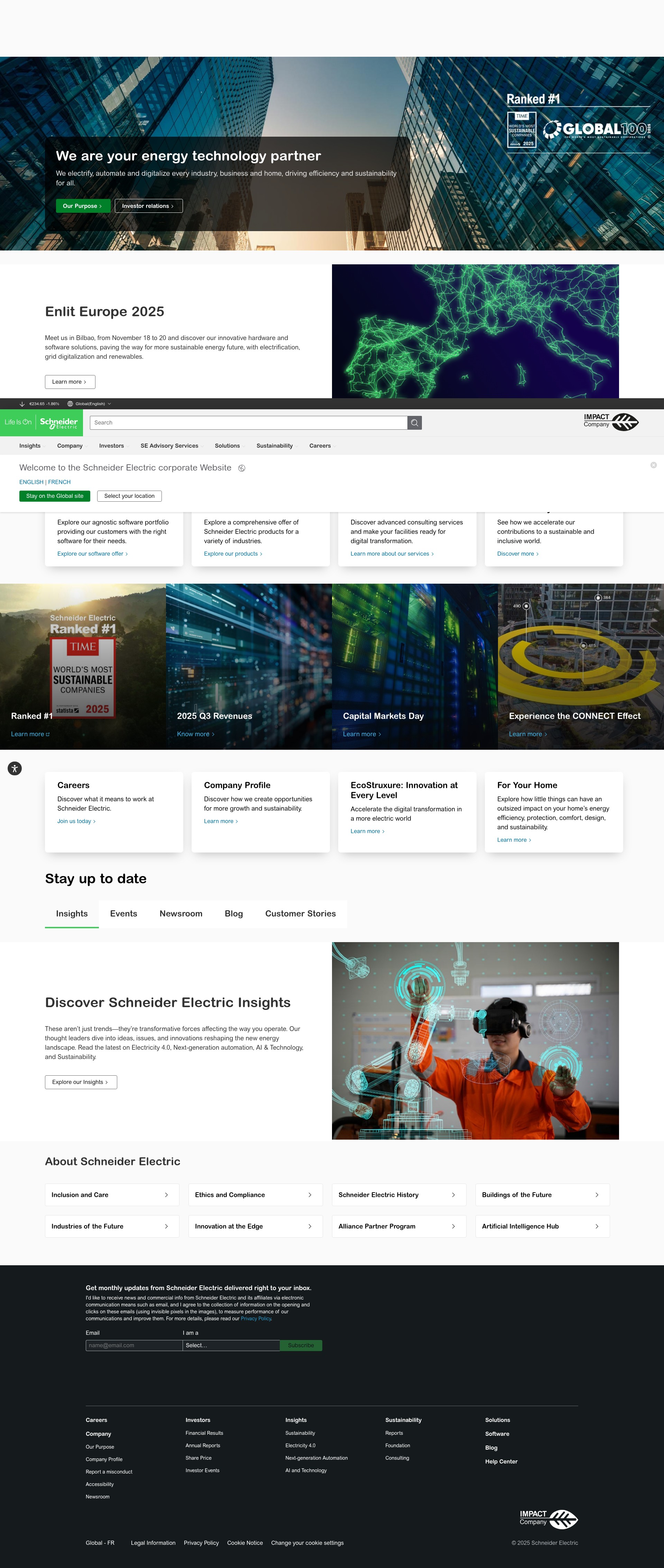Click chevron on Innovation at the Edge tile
This screenshot has width=664, height=1568.
[310, 1227]
